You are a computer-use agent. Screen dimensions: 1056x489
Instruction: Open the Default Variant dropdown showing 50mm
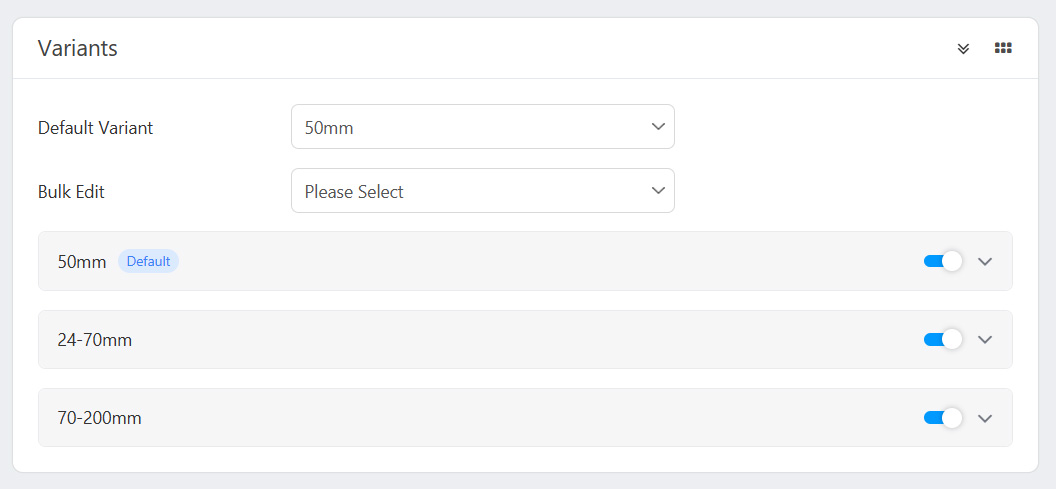tap(470, 127)
